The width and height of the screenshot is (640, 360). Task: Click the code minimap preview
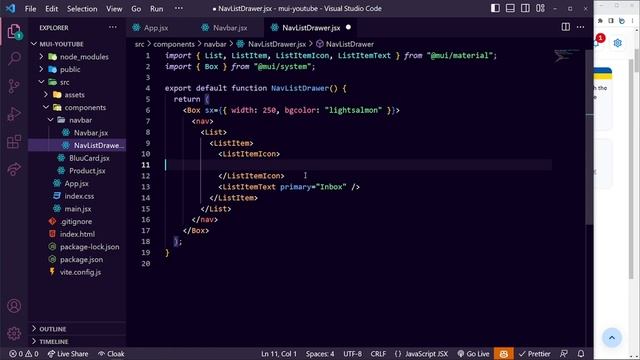click(567, 56)
